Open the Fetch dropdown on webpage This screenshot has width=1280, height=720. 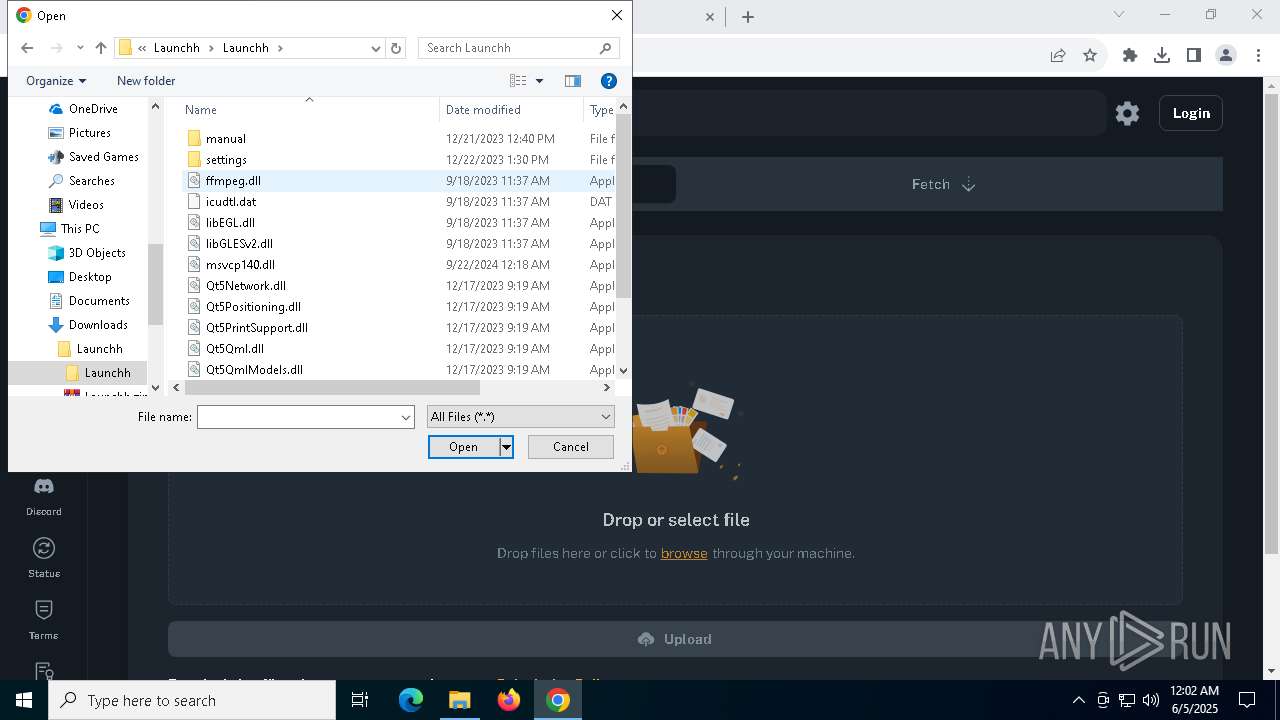[943, 184]
